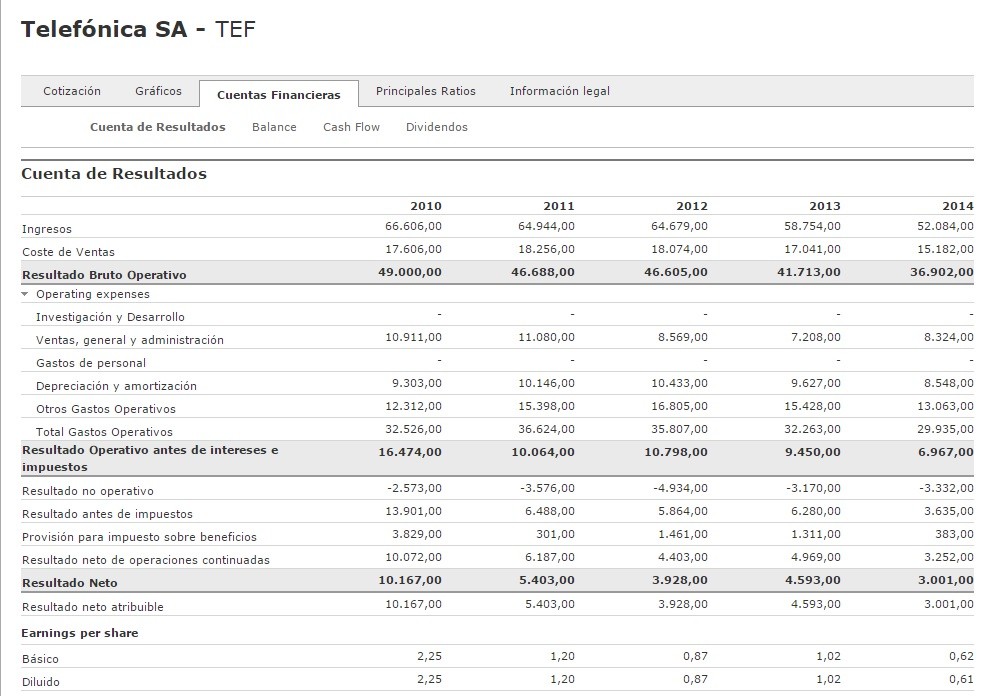
Task: Select continuing operations 2013 value 4.969,00
Action: coord(815,557)
